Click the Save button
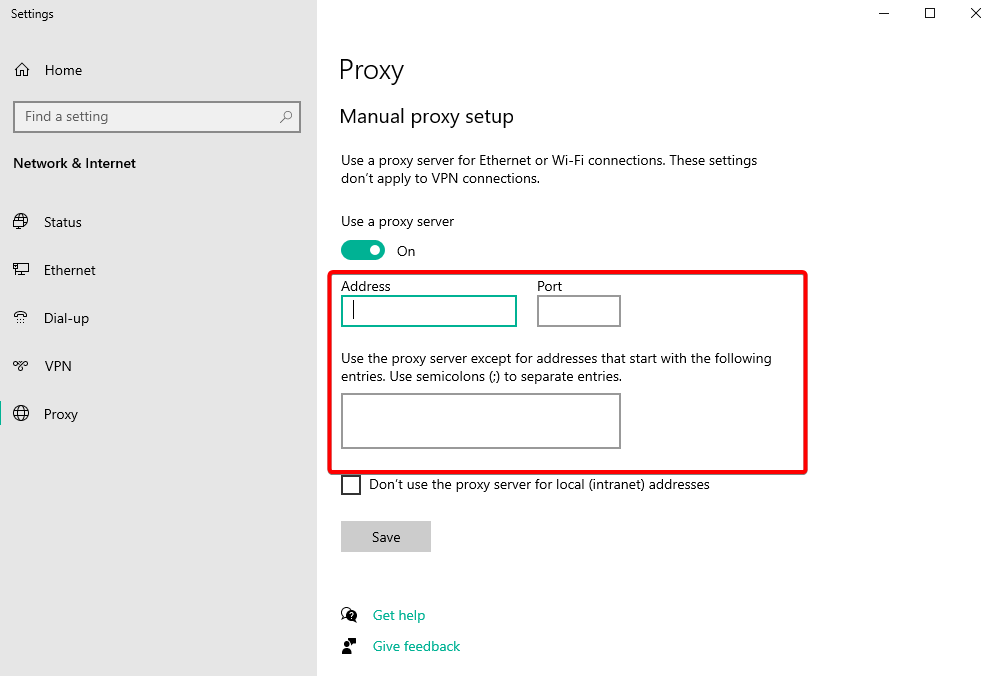The width and height of the screenshot is (989, 676). pos(386,537)
